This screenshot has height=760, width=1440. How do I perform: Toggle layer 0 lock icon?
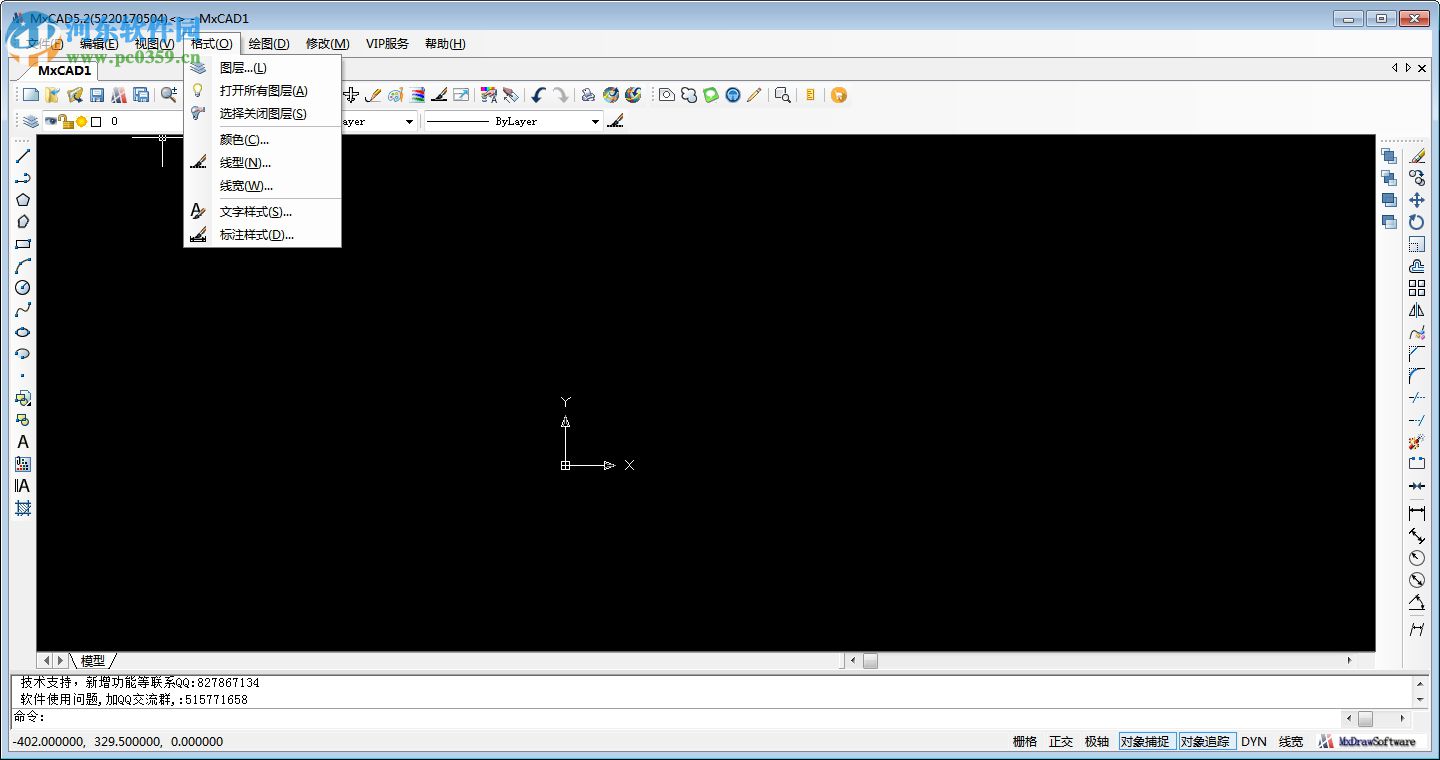pyautogui.click(x=65, y=122)
